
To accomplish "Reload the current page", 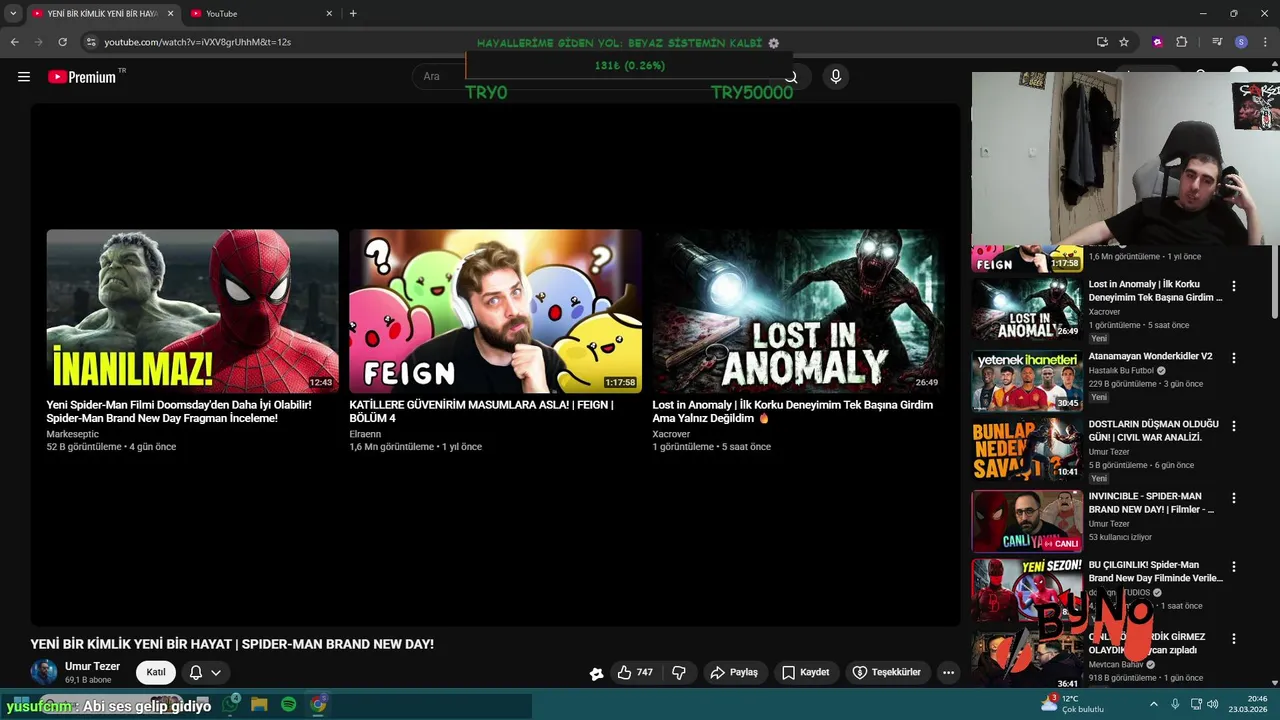I will click(x=62, y=42).
